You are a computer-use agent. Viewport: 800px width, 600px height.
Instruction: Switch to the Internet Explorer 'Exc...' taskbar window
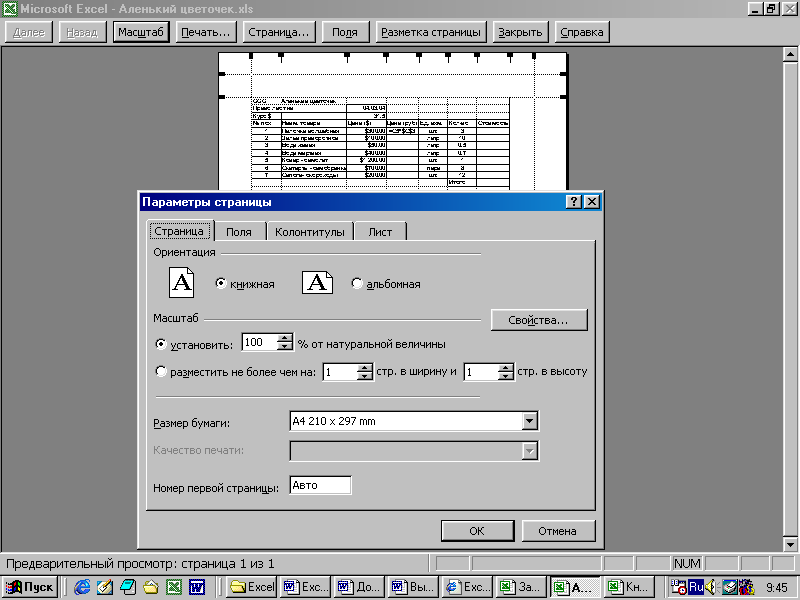(466, 587)
